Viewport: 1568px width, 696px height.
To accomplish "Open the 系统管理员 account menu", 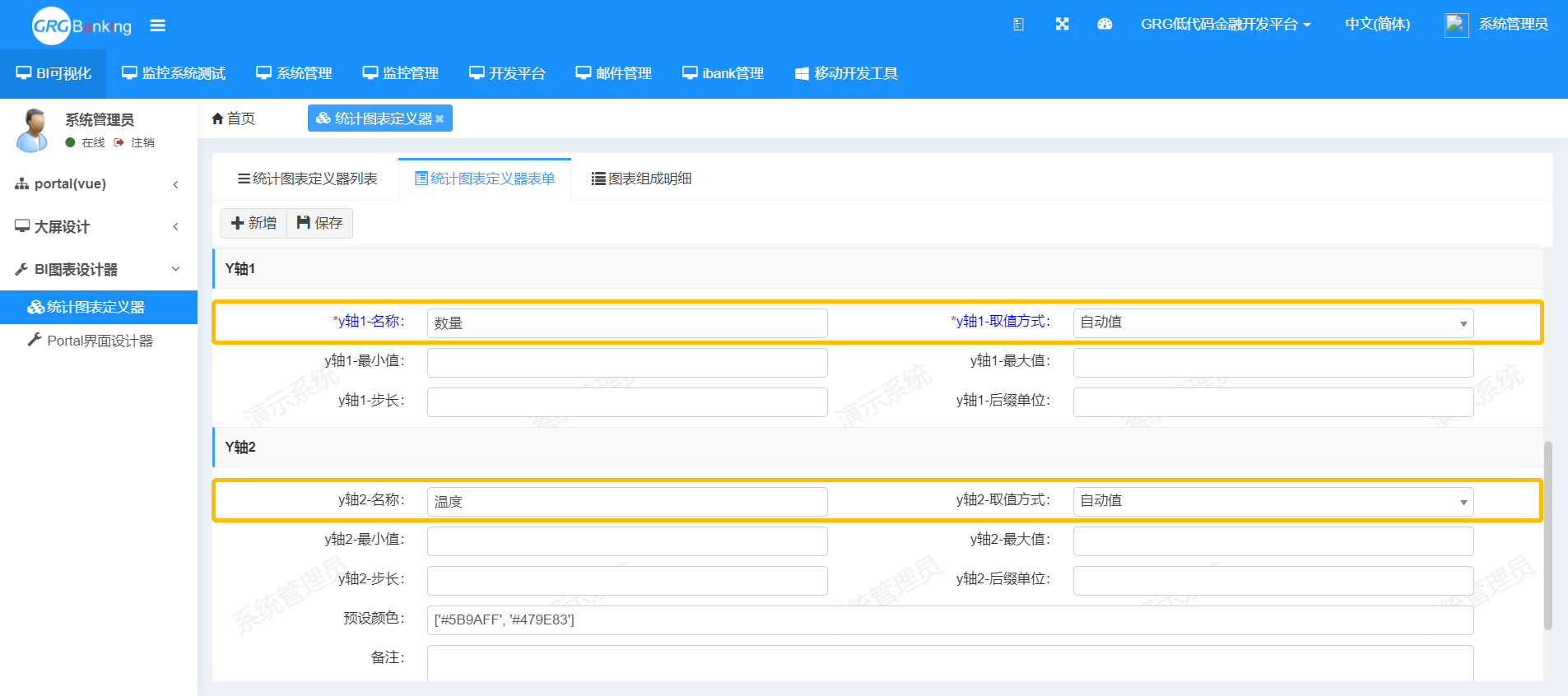I will click(1513, 24).
